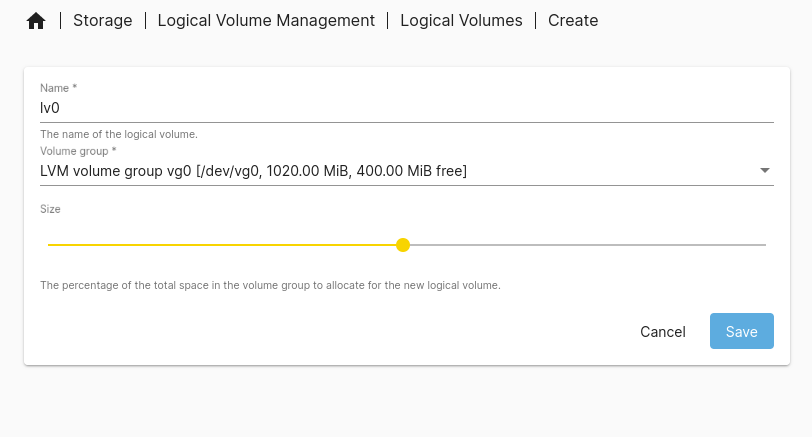Grab the yellow Size slider handle

(403, 245)
